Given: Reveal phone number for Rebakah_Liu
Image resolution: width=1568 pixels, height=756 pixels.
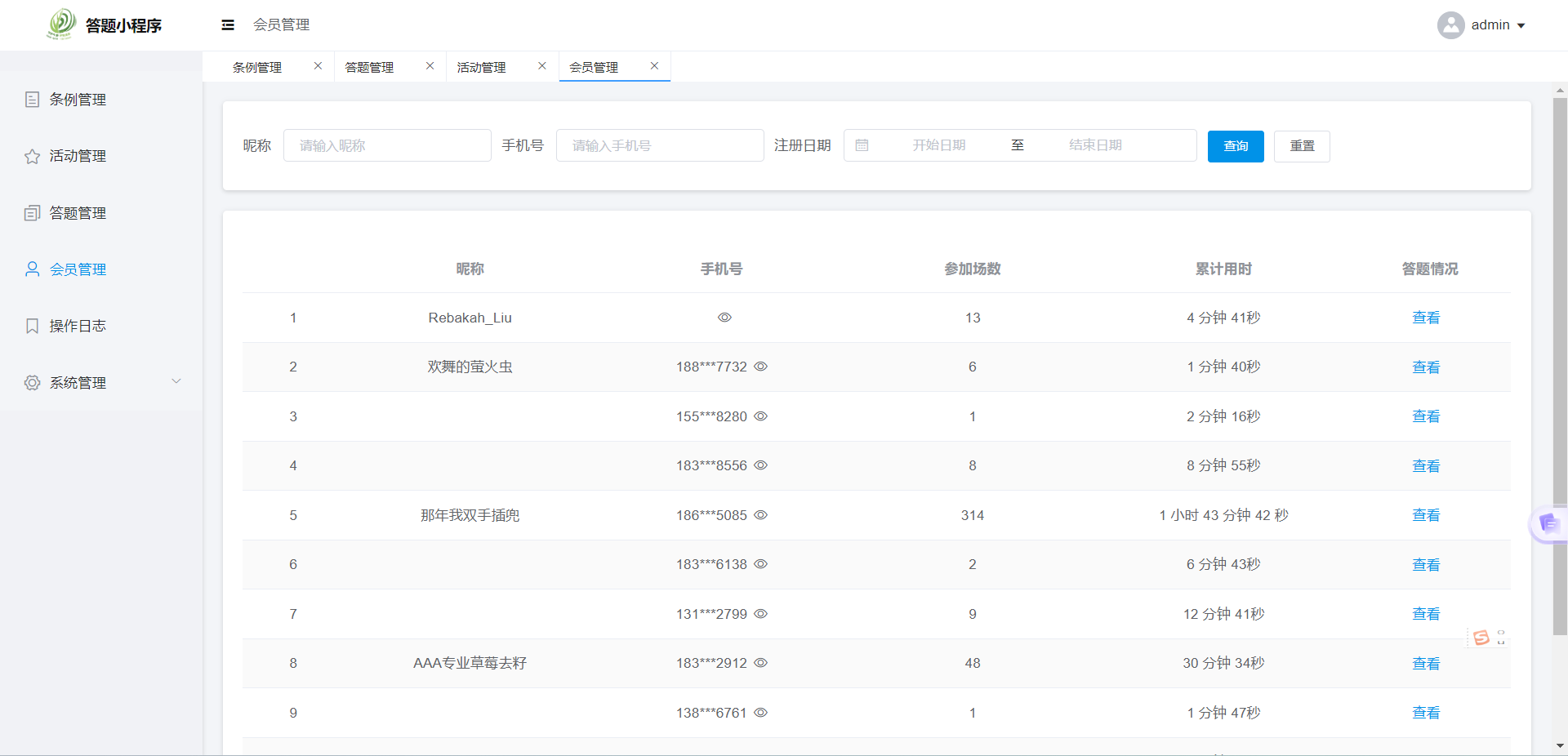Looking at the screenshot, I should 724,318.
